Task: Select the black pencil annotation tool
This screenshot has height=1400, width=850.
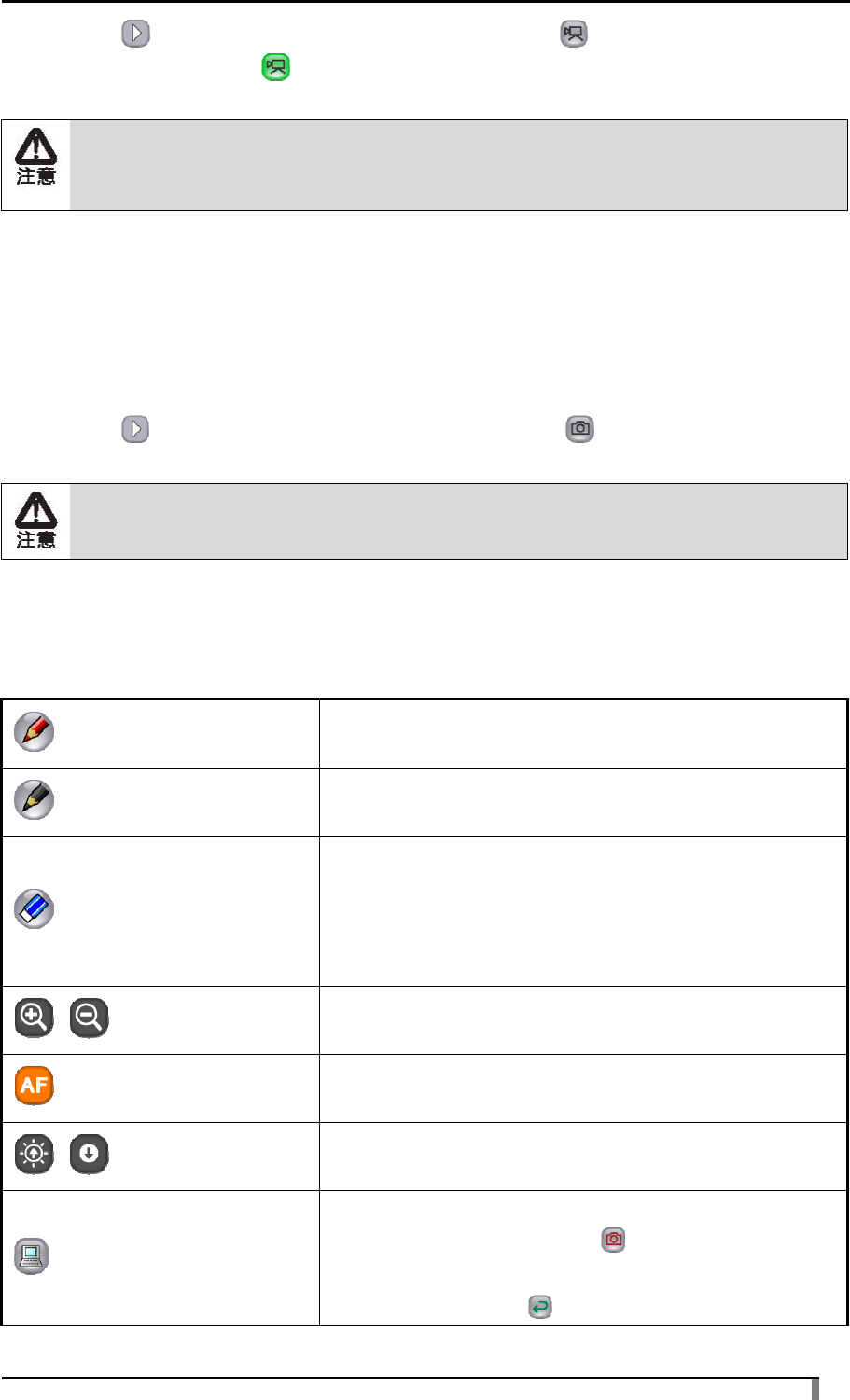Action: (35, 801)
